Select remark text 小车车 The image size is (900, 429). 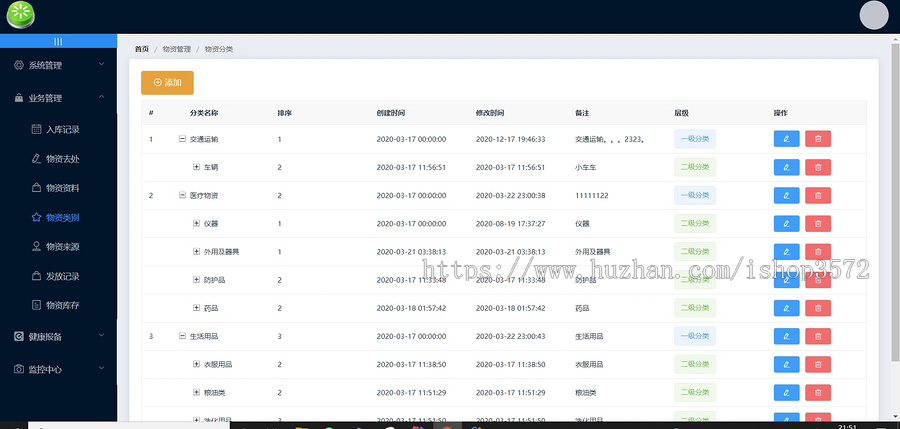(x=585, y=167)
